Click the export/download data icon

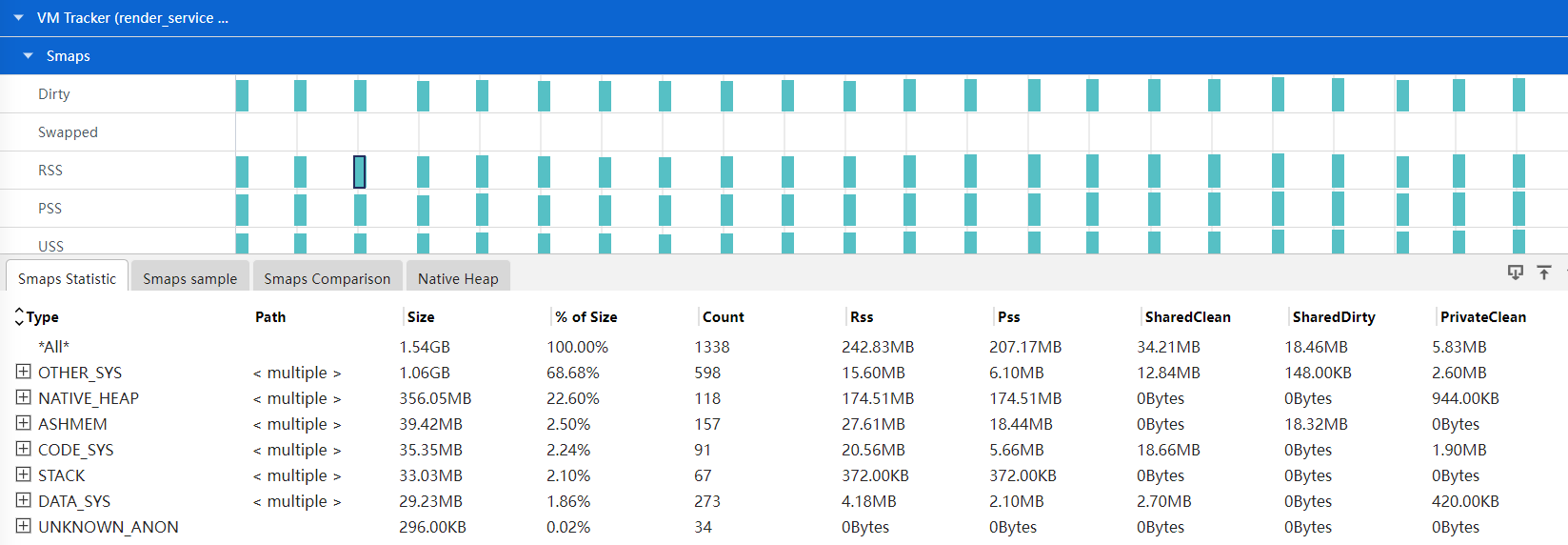coord(1515,272)
